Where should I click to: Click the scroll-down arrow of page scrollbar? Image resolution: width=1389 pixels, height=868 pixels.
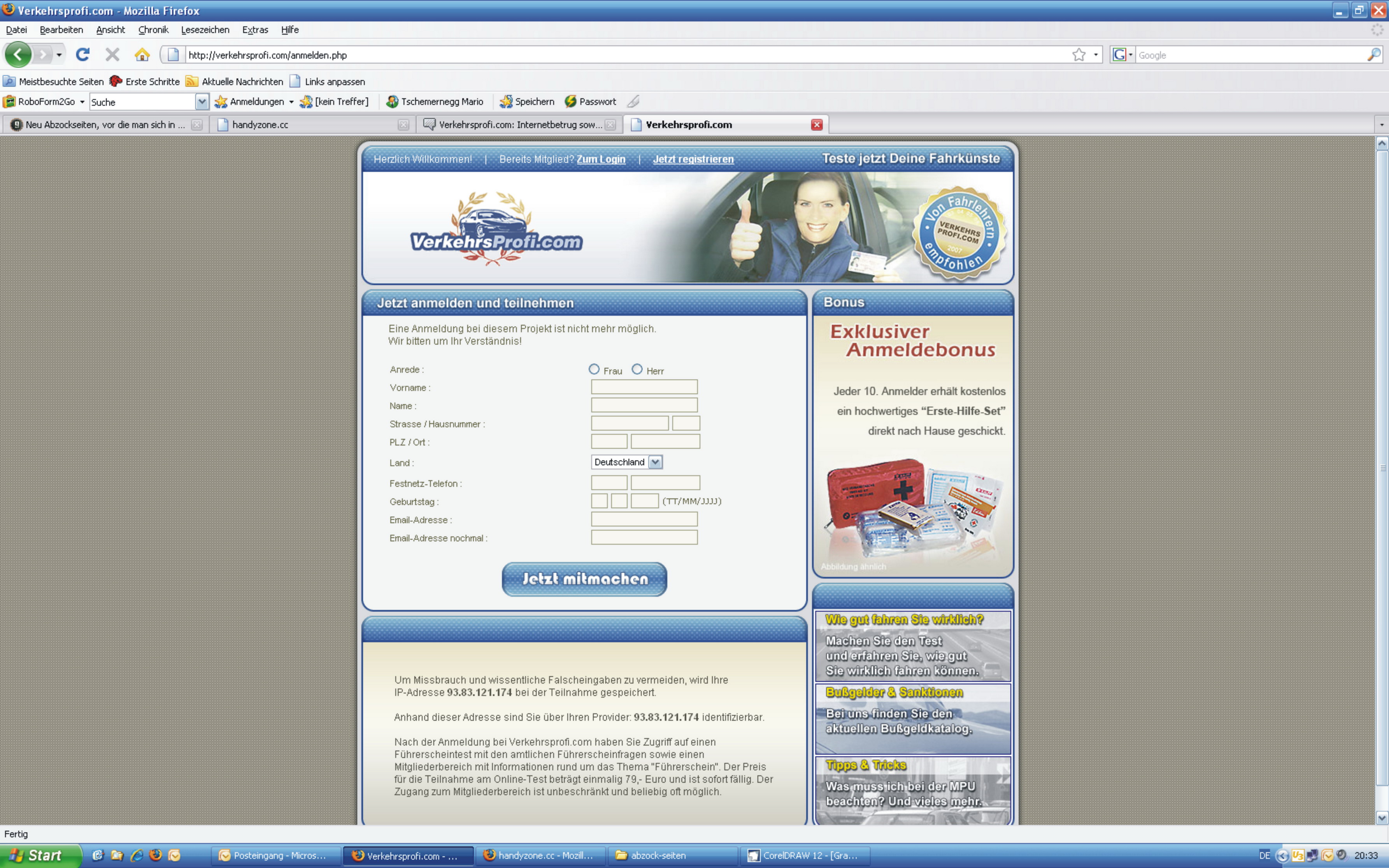tap(1382, 818)
